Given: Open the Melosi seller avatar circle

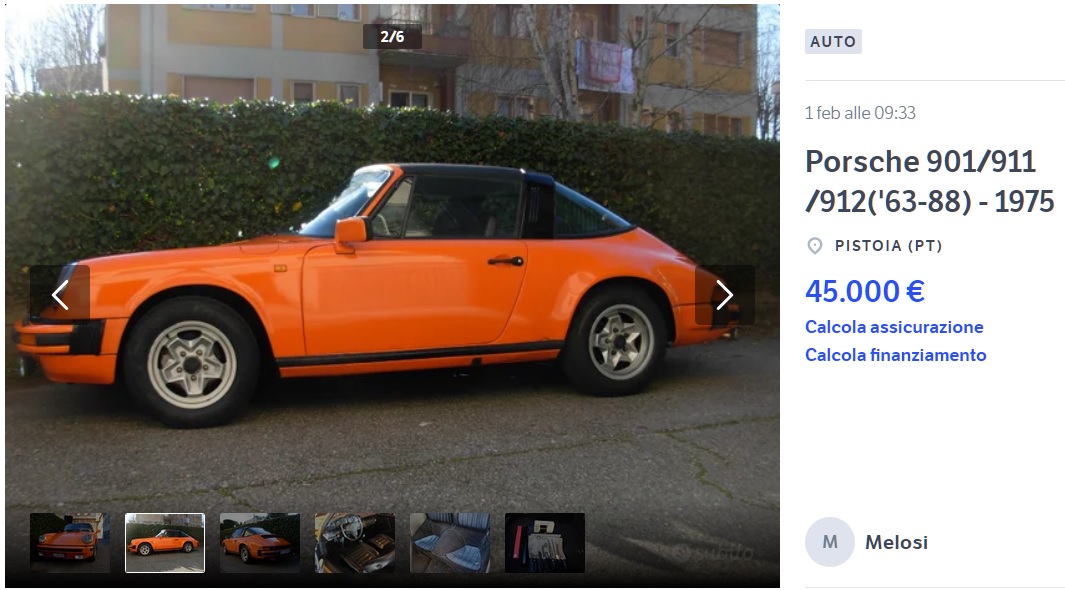Looking at the screenshot, I should click(x=829, y=542).
